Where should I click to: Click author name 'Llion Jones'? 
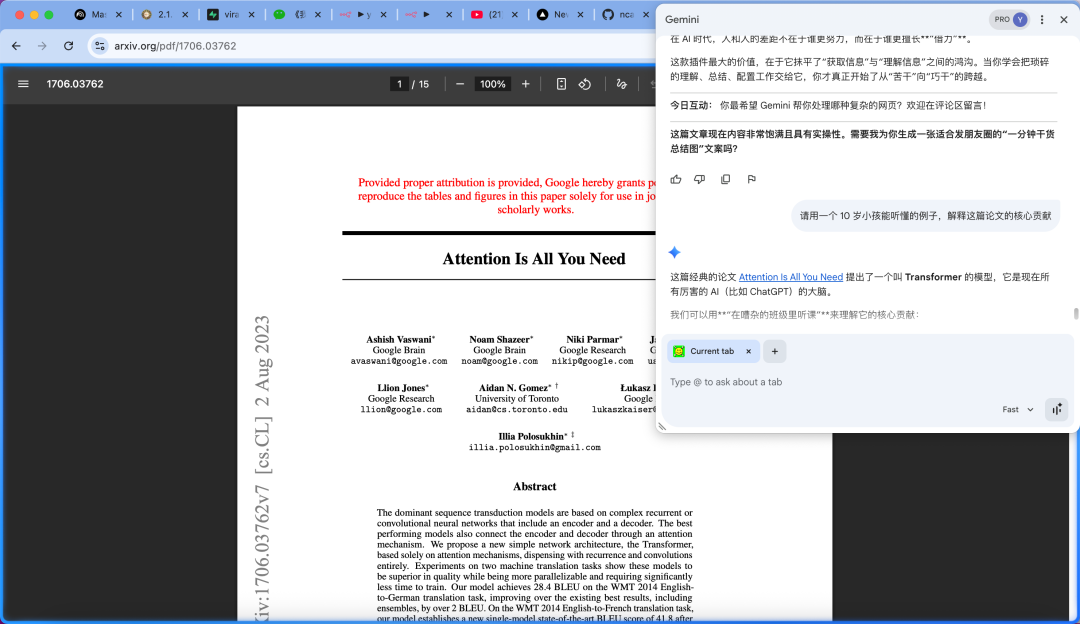(402, 388)
